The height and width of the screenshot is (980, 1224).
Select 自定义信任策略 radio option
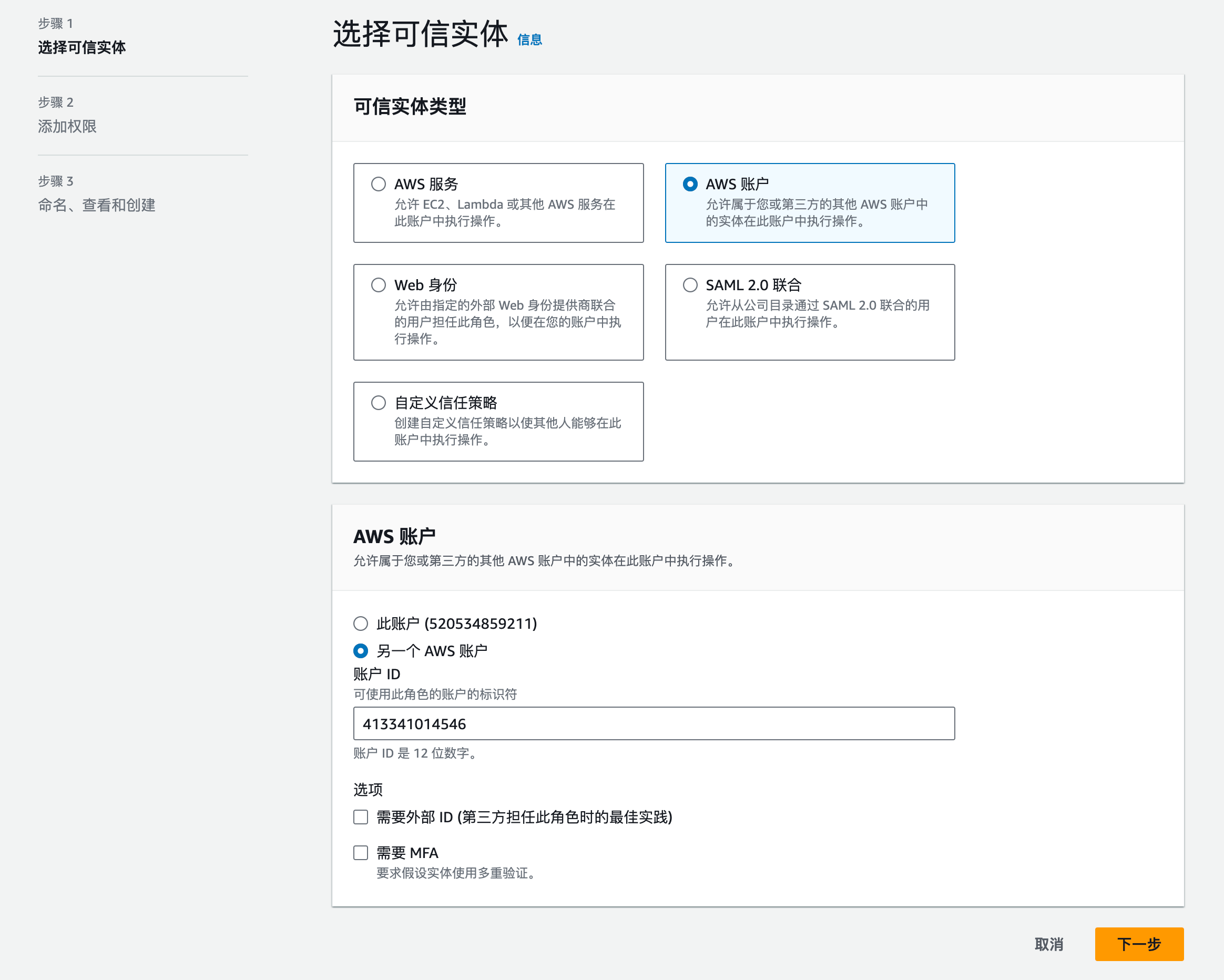pyautogui.click(x=378, y=403)
